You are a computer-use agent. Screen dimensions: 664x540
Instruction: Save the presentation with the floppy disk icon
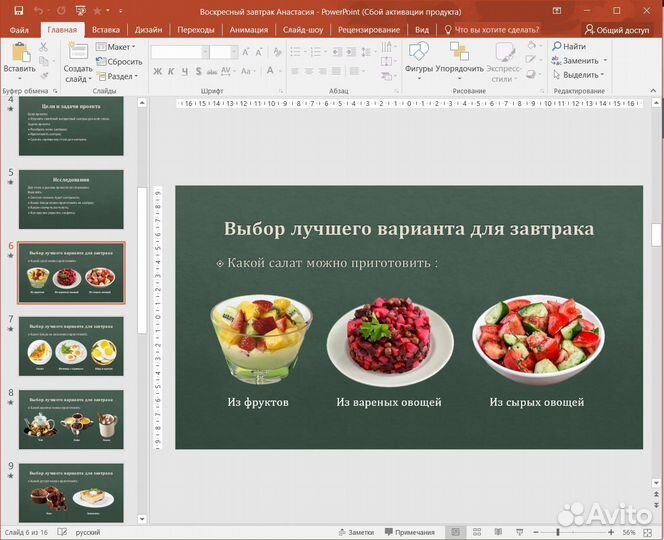point(19,11)
